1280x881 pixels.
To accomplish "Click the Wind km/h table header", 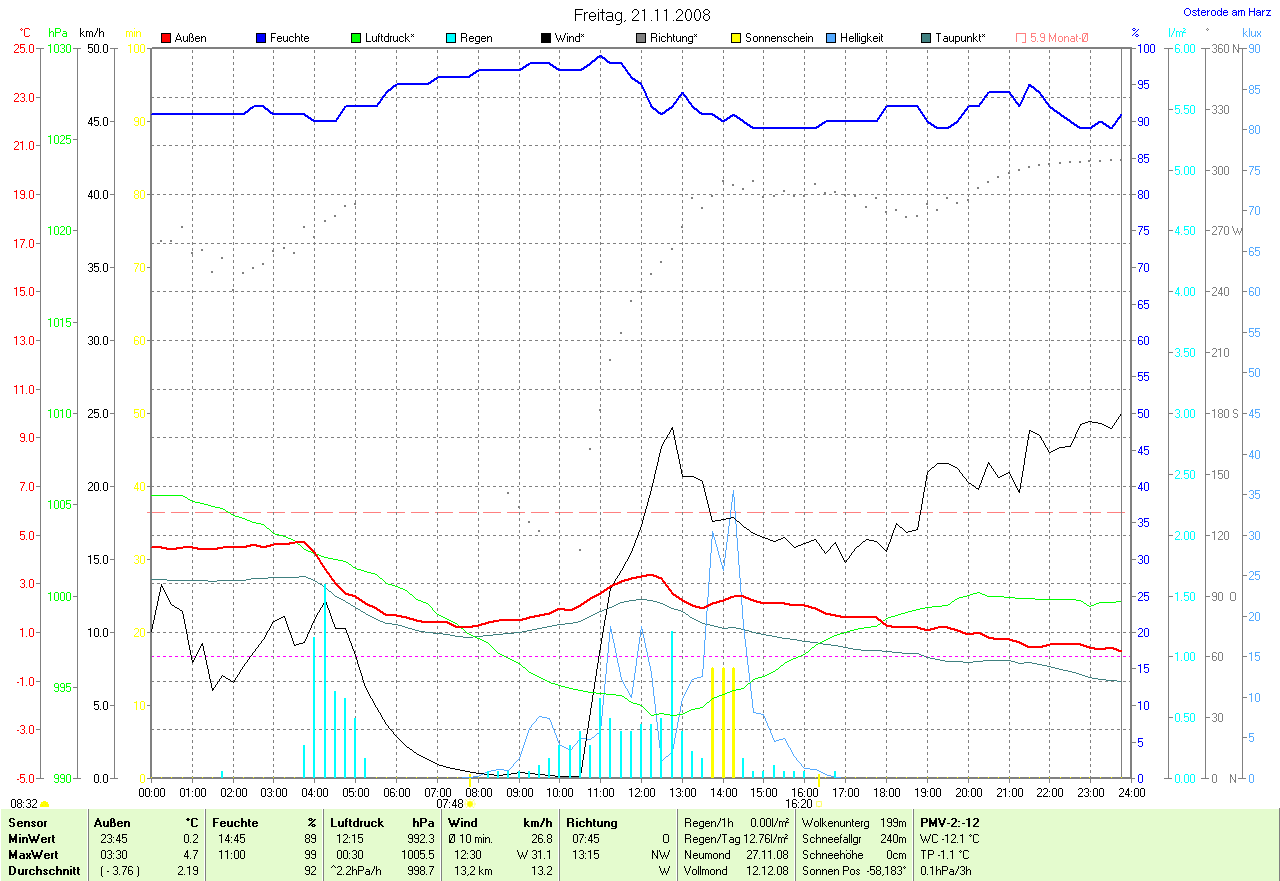I will click(500, 823).
